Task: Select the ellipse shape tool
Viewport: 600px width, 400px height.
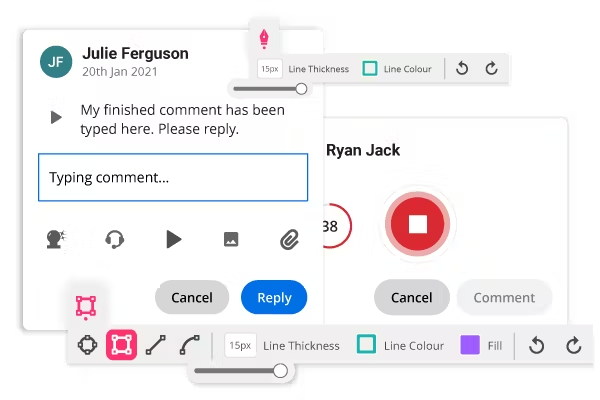Action: coord(88,345)
